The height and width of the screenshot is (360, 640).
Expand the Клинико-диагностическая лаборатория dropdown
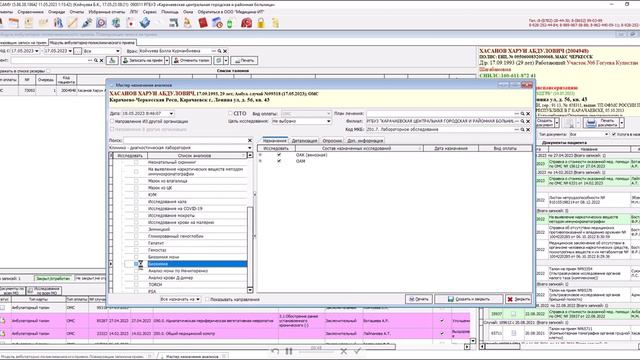click(x=250, y=148)
